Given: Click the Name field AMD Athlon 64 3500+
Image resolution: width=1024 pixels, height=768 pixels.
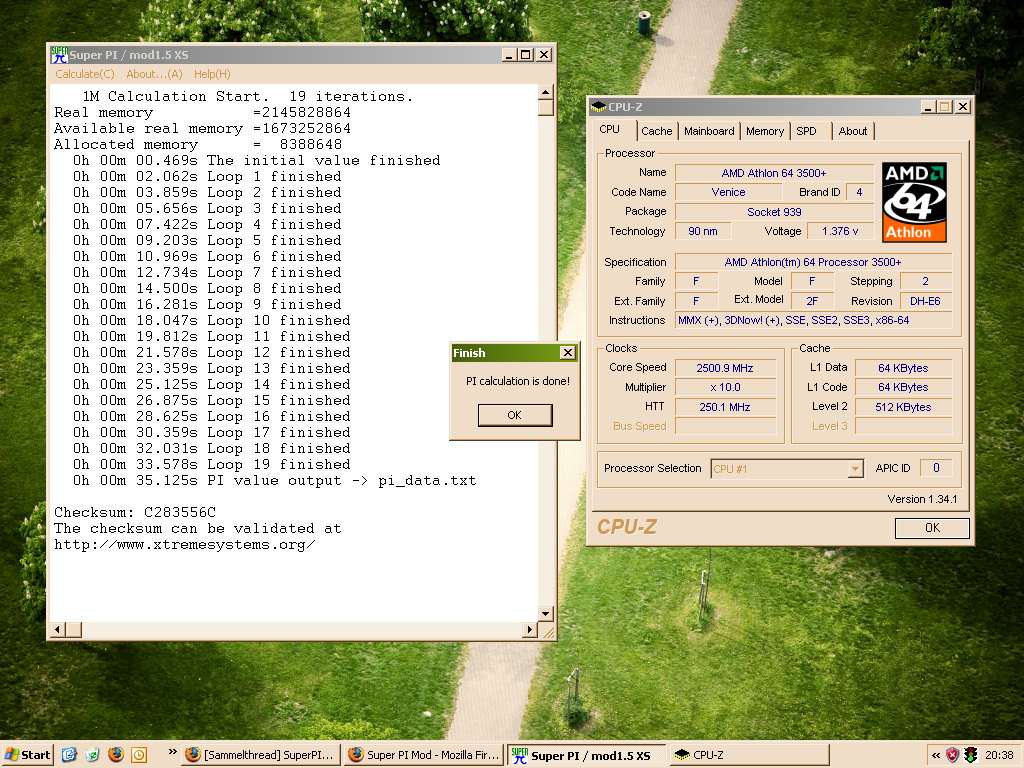Looking at the screenshot, I should pyautogui.click(x=774, y=173).
